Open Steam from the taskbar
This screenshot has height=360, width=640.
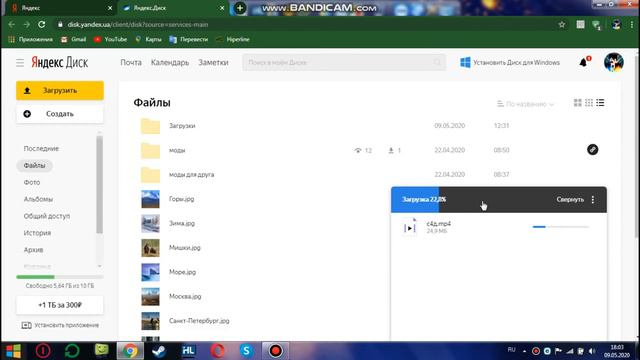[x=159, y=351]
